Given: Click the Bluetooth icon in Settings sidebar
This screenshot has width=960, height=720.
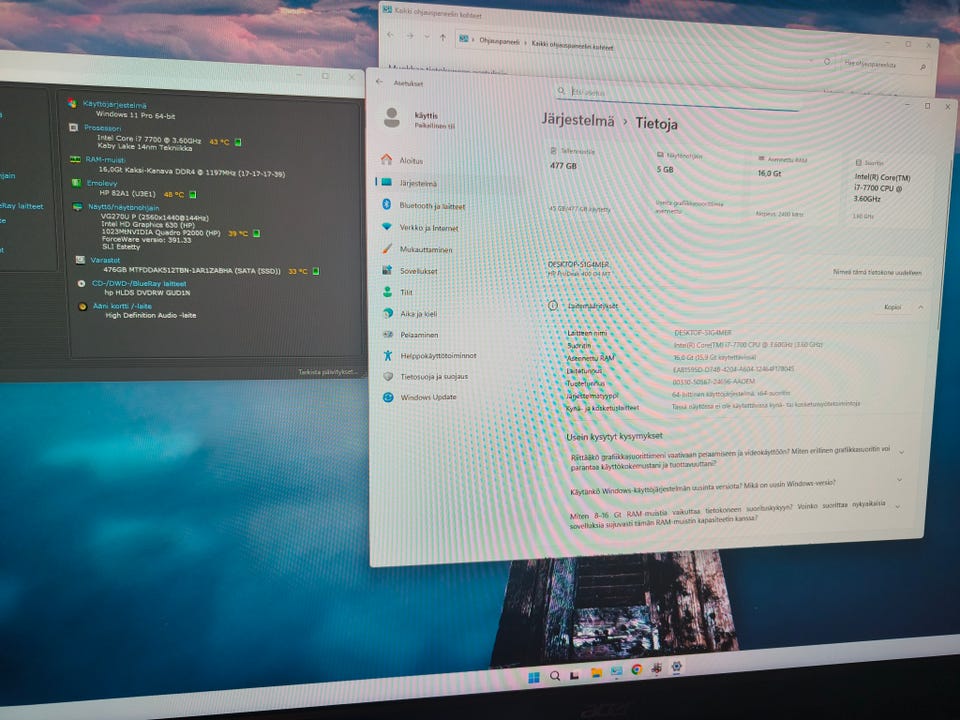Looking at the screenshot, I should (x=387, y=204).
